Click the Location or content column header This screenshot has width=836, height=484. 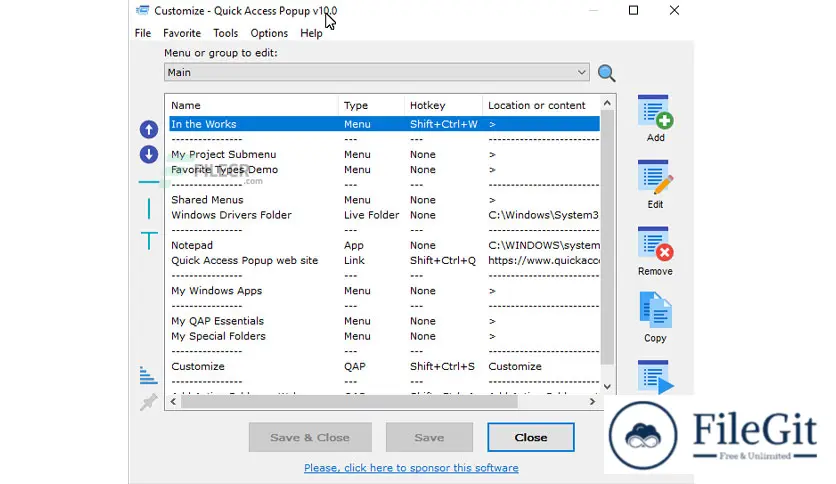541,105
